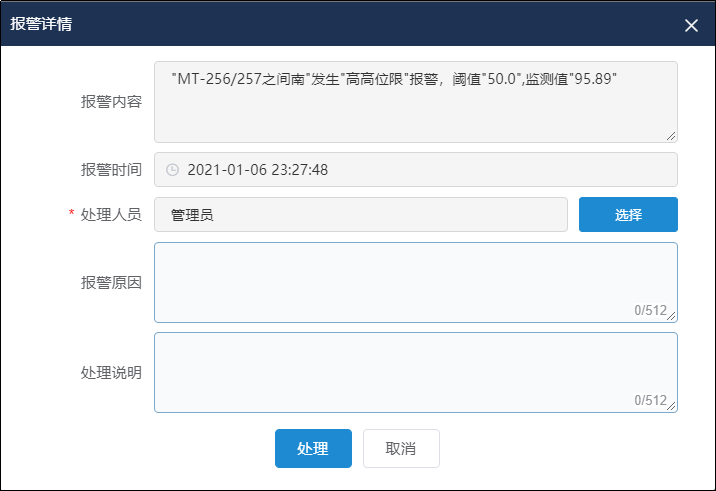Click the 0/512 counter in 处理说明
Viewport: 716px width, 491px height.
coord(650,401)
